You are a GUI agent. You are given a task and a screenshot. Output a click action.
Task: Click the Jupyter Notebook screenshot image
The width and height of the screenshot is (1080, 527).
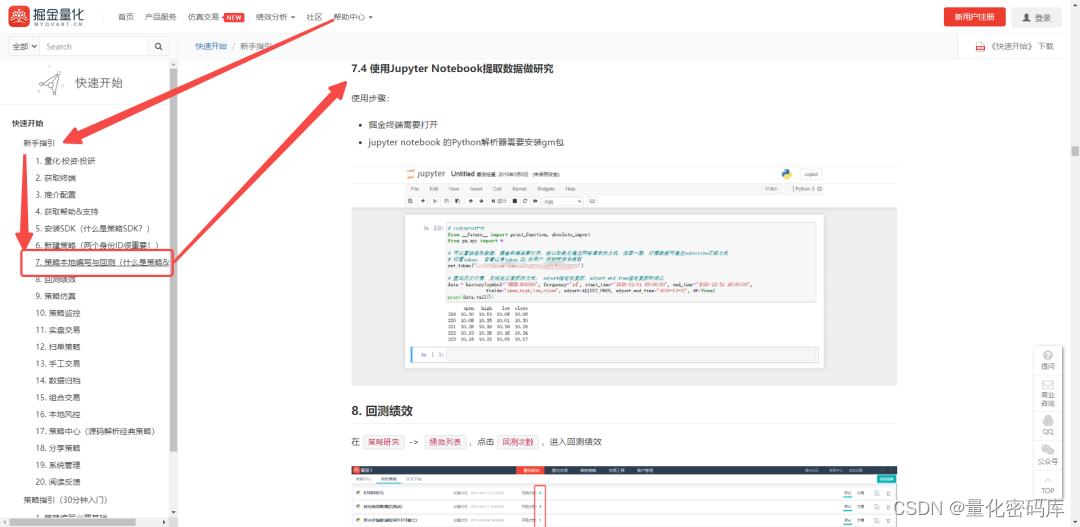pyautogui.click(x=624, y=276)
